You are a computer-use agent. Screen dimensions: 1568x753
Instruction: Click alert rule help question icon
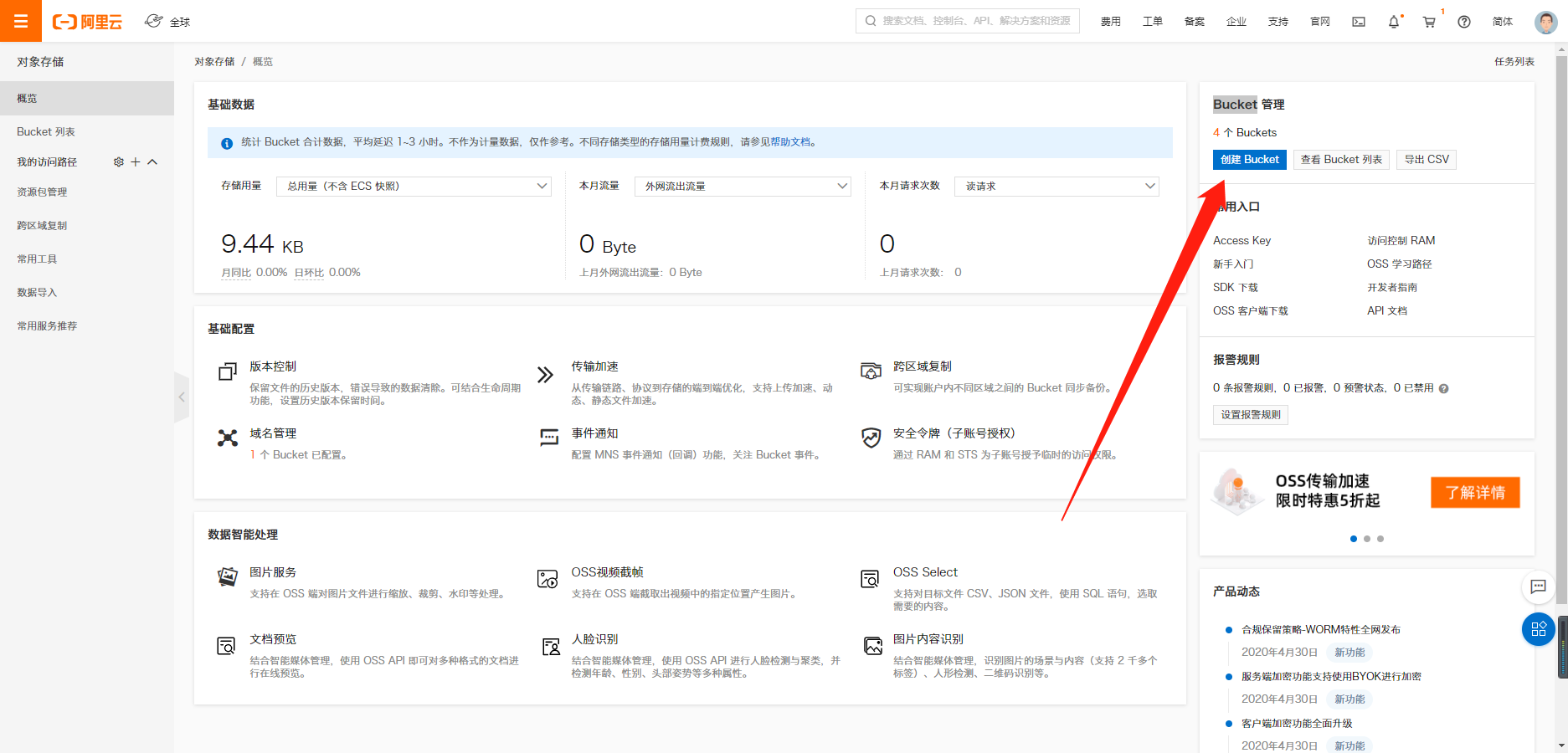(1444, 388)
